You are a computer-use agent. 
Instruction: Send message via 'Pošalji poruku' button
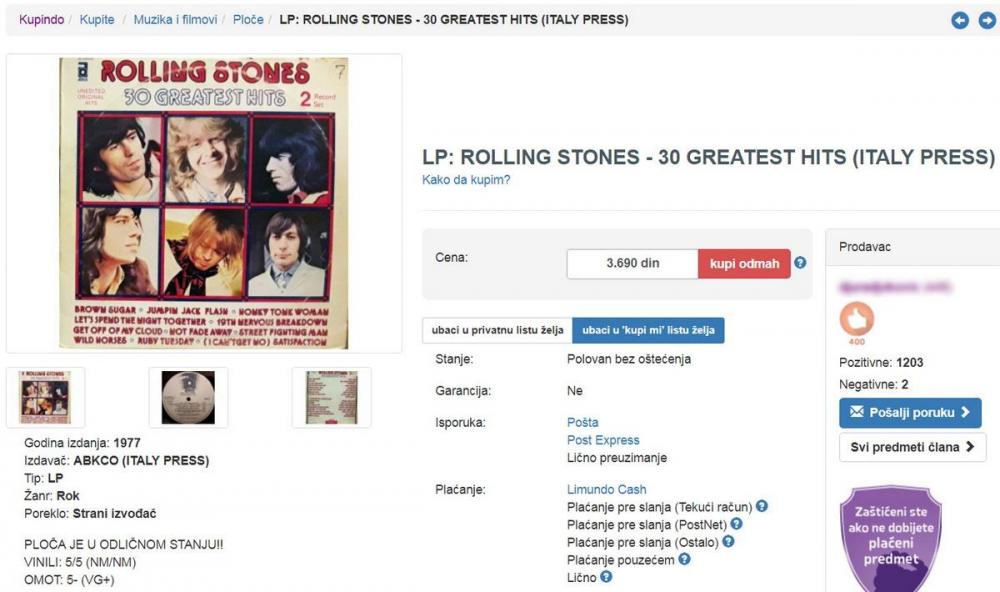pyautogui.click(x=910, y=413)
